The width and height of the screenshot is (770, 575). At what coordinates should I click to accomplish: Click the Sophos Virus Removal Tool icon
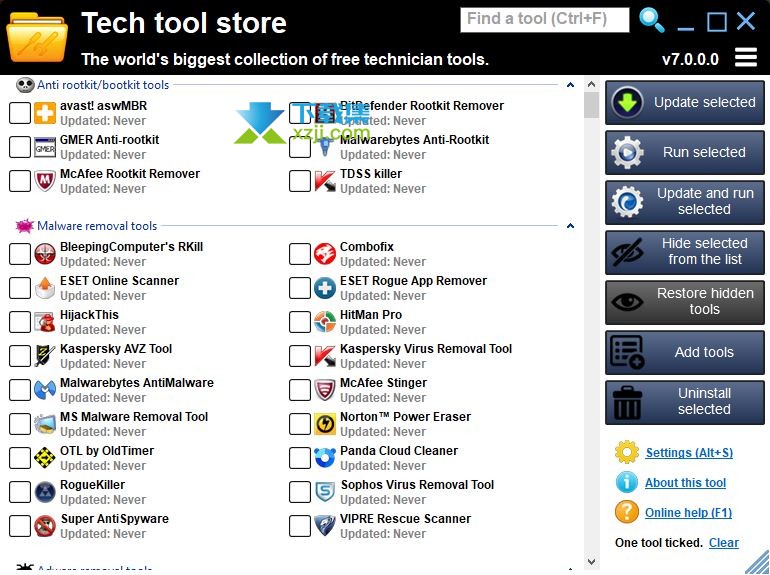tap(325, 492)
